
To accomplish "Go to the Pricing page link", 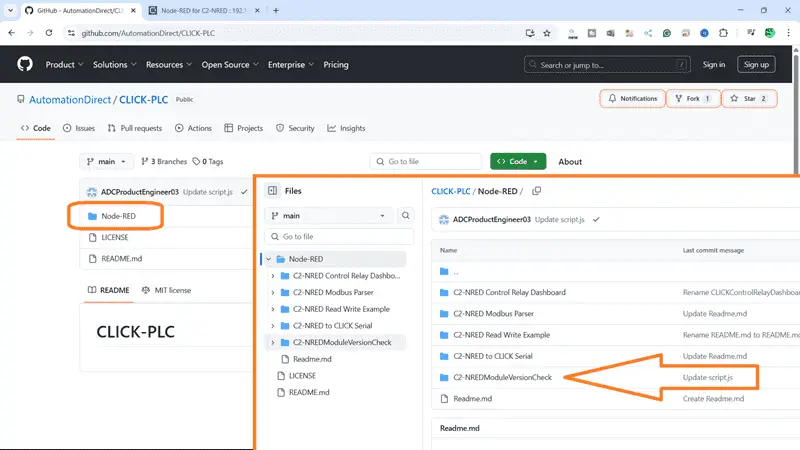I will (336, 65).
